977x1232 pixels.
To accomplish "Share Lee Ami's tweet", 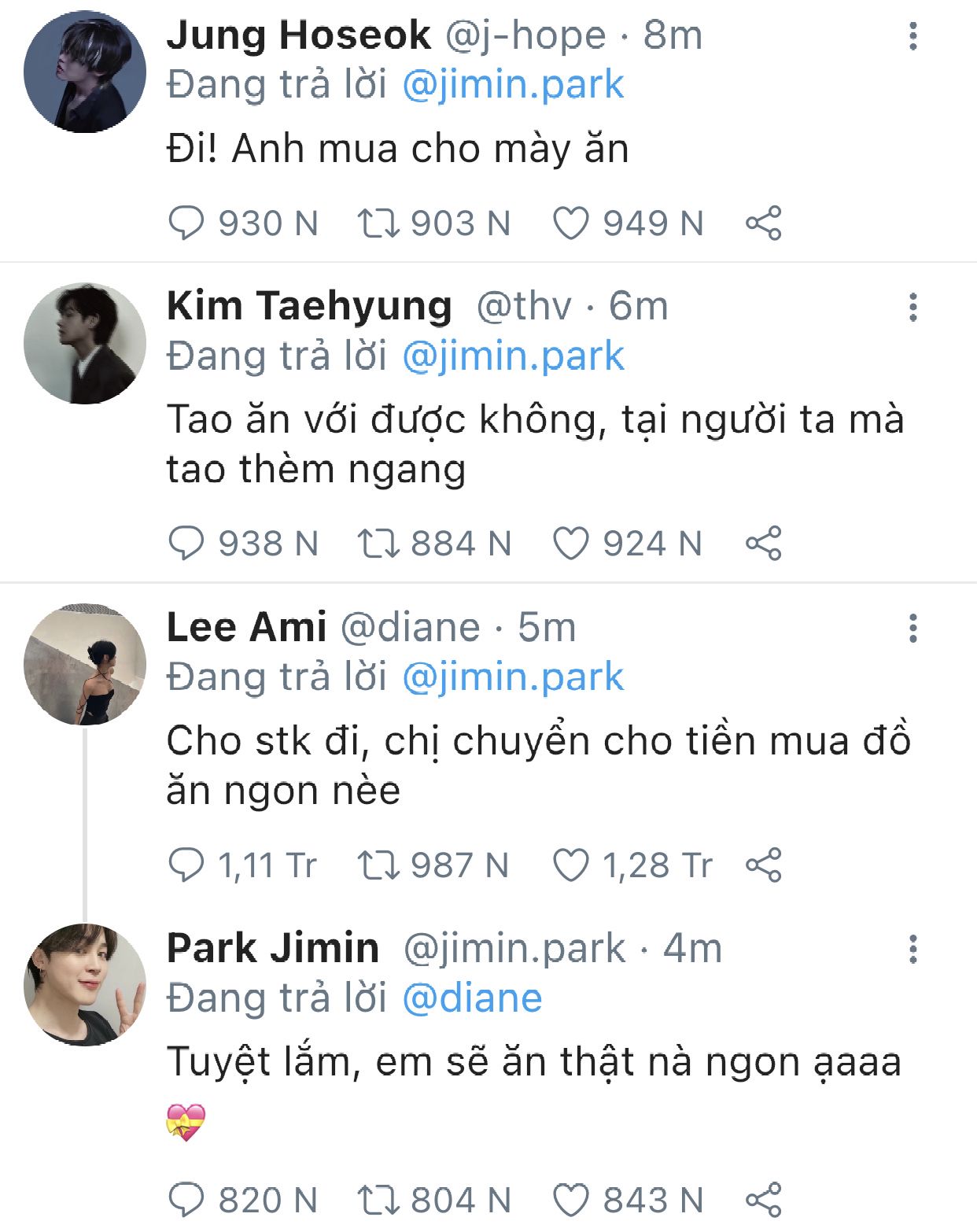I will [x=763, y=865].
